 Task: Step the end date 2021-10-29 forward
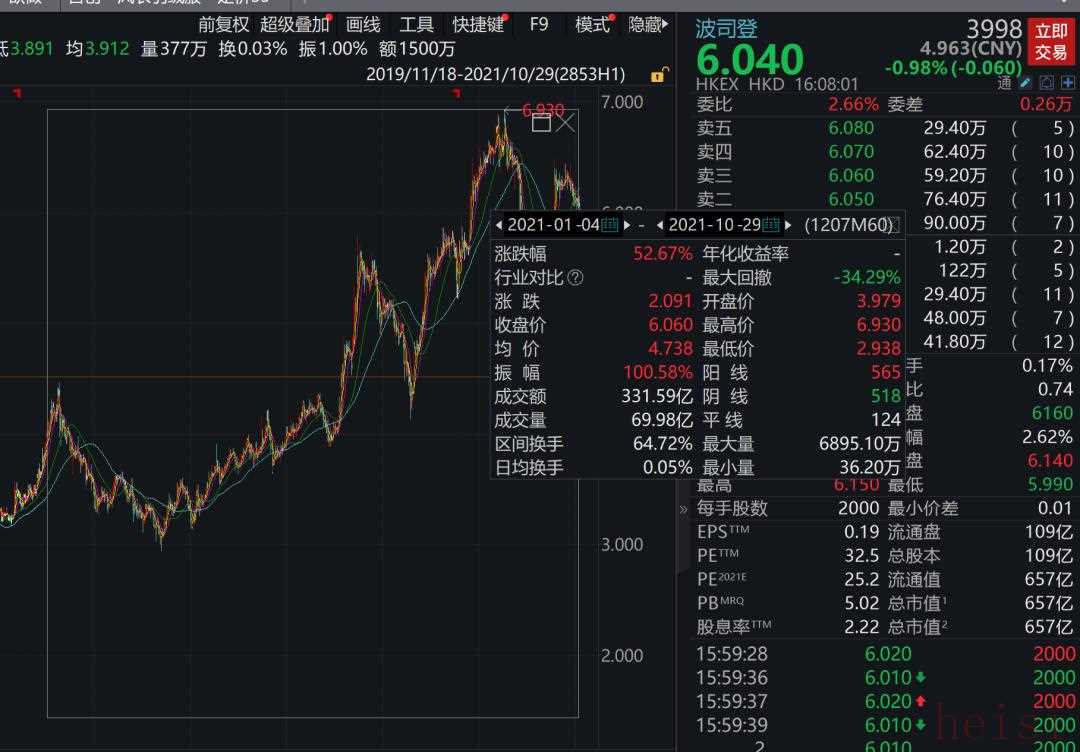tap(788, 224)
